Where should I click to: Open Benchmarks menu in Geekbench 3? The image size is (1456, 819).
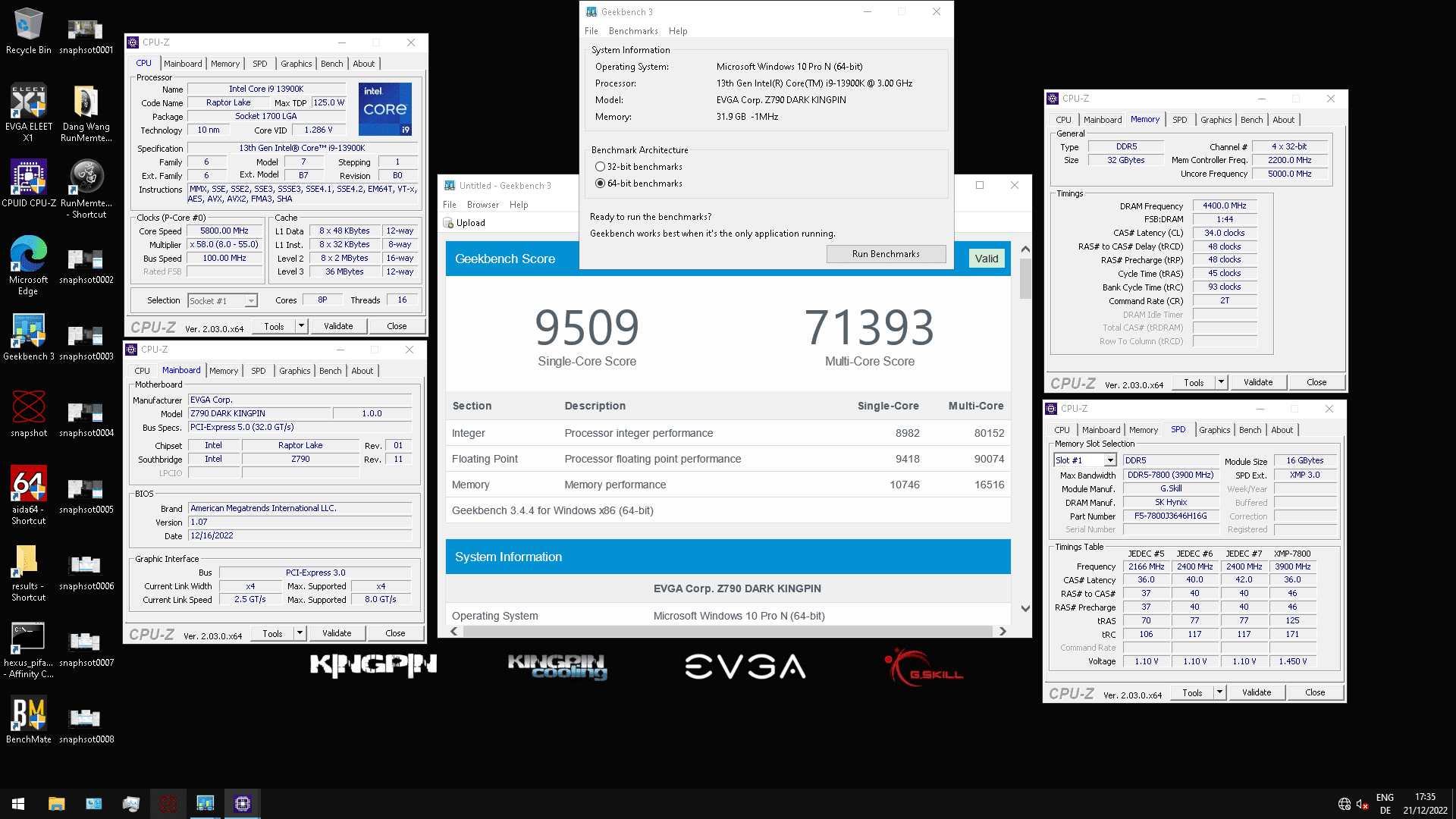coord(633,31)
